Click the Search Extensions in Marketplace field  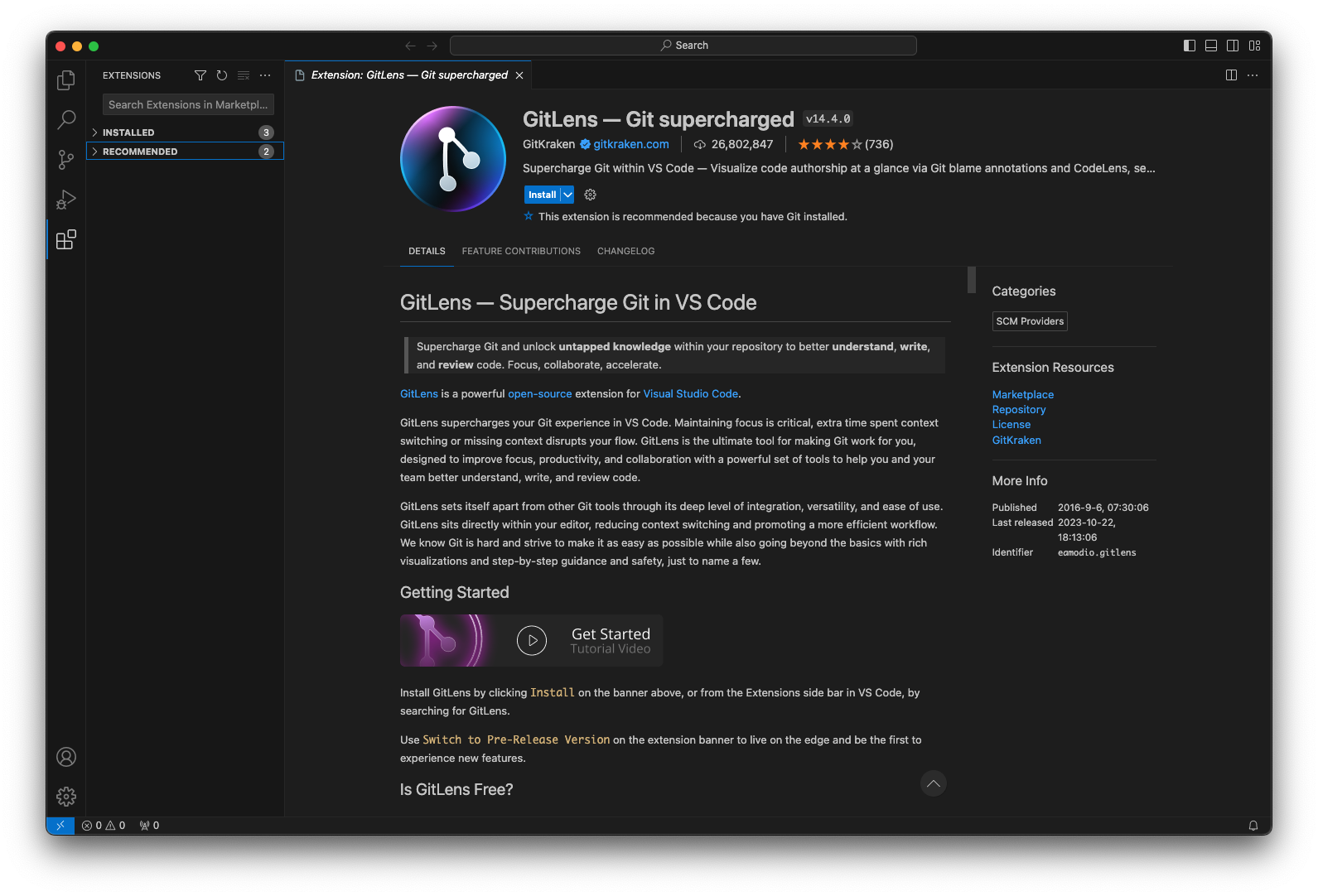tap(188, 104)
